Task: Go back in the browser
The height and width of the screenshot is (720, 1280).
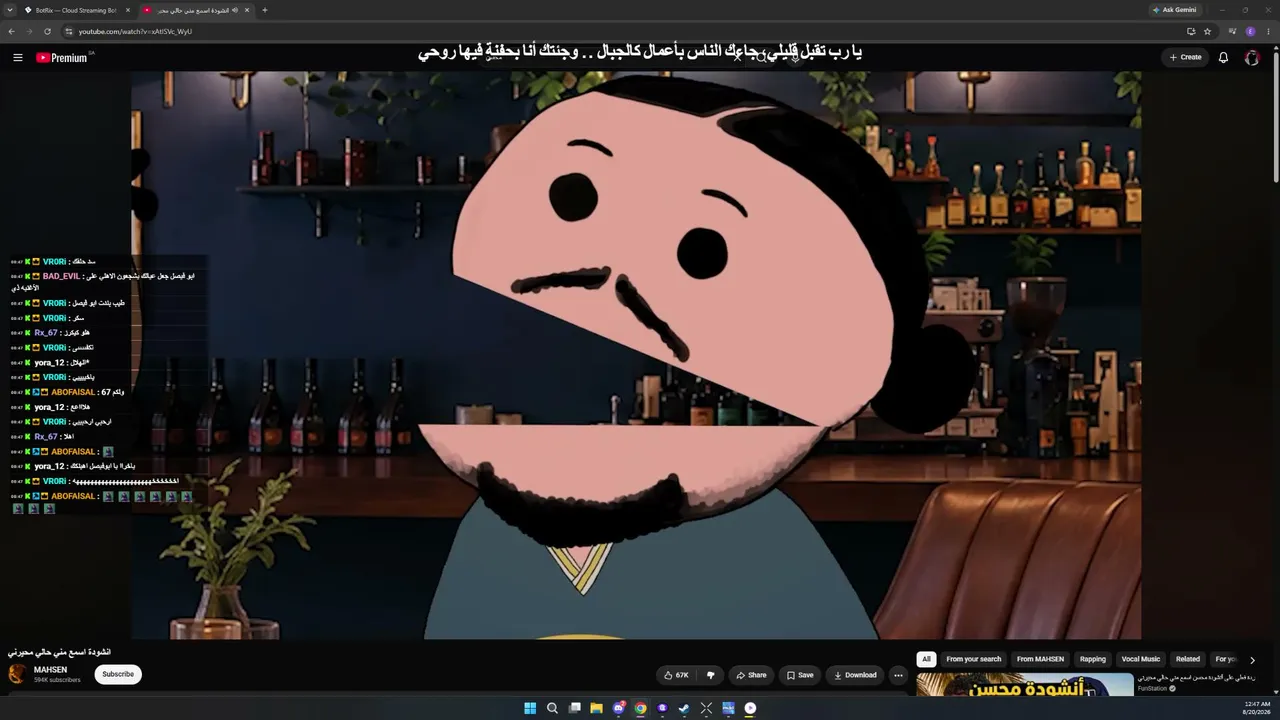Action: point(11,31)
